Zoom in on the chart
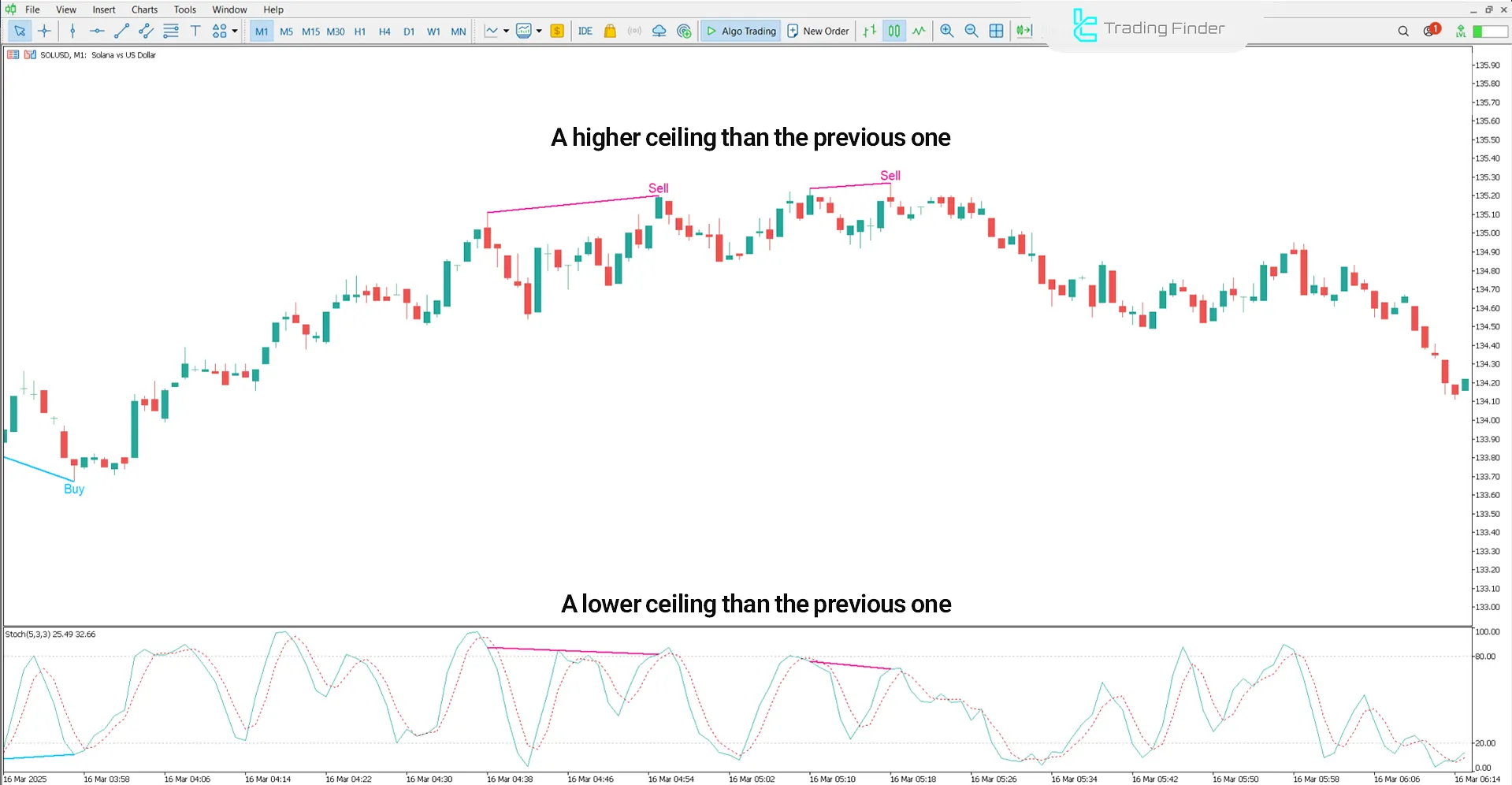1512x785 pixels. 947,31
